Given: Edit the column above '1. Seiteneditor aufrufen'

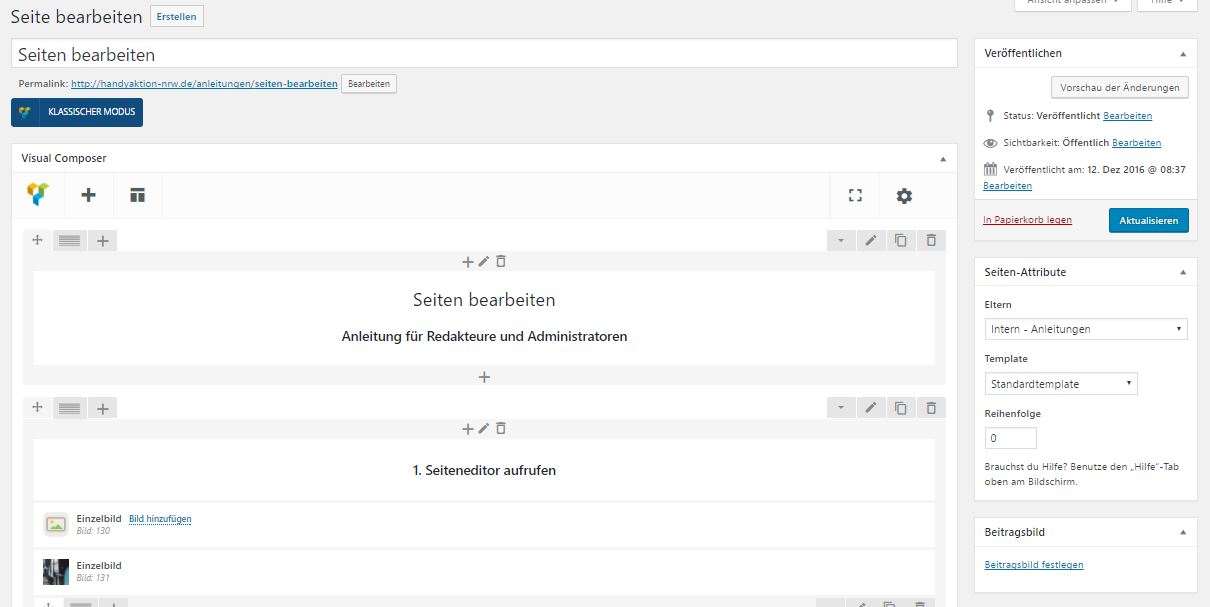Looking at the screenshot, I should [x=484, y=428].
